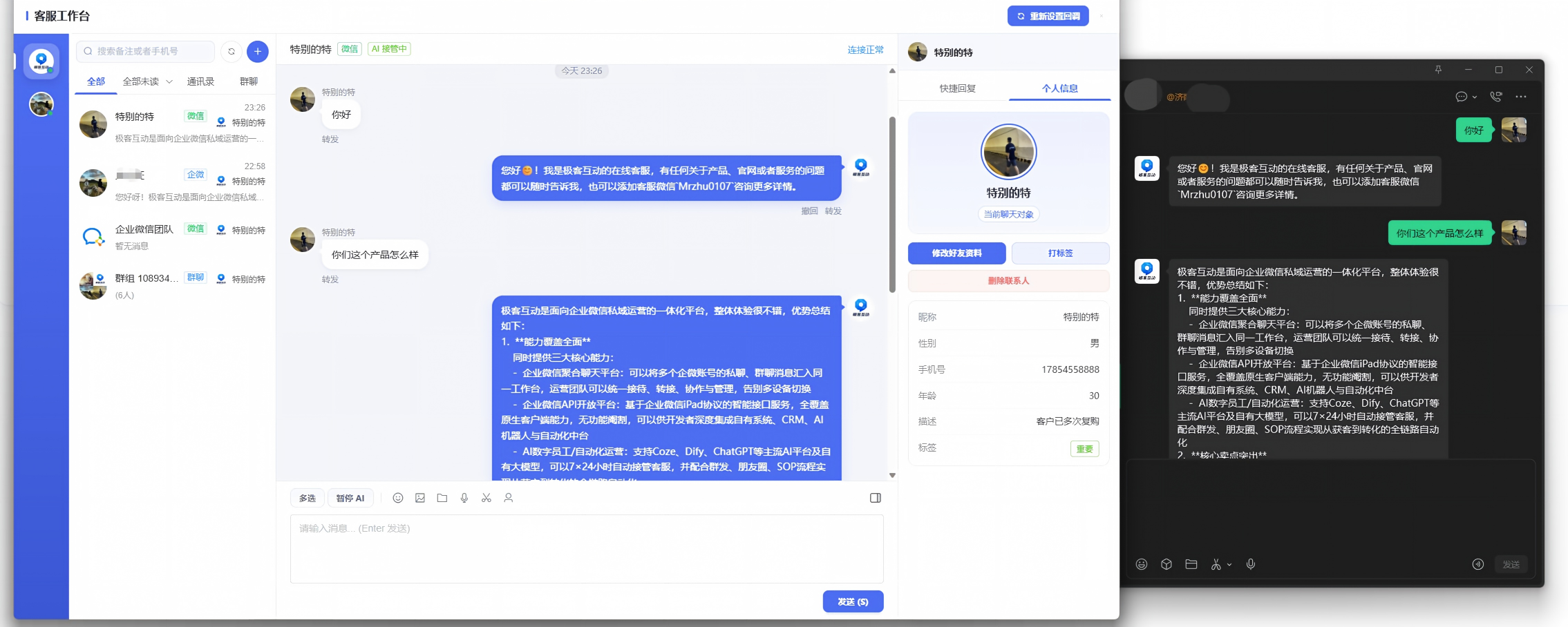This screenshot has height=627, width=1568.
Task: Click the 搜索备注或者手机号 search field
Action: coord(146,51)
